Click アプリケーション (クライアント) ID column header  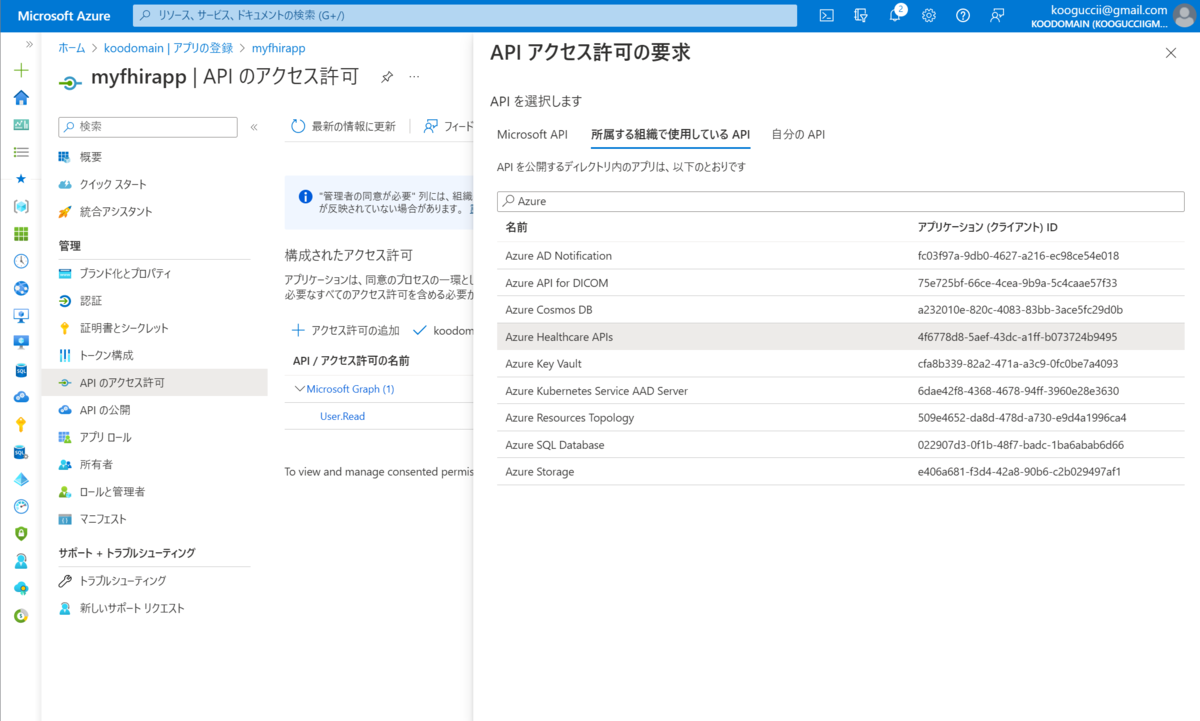point(987,228)
